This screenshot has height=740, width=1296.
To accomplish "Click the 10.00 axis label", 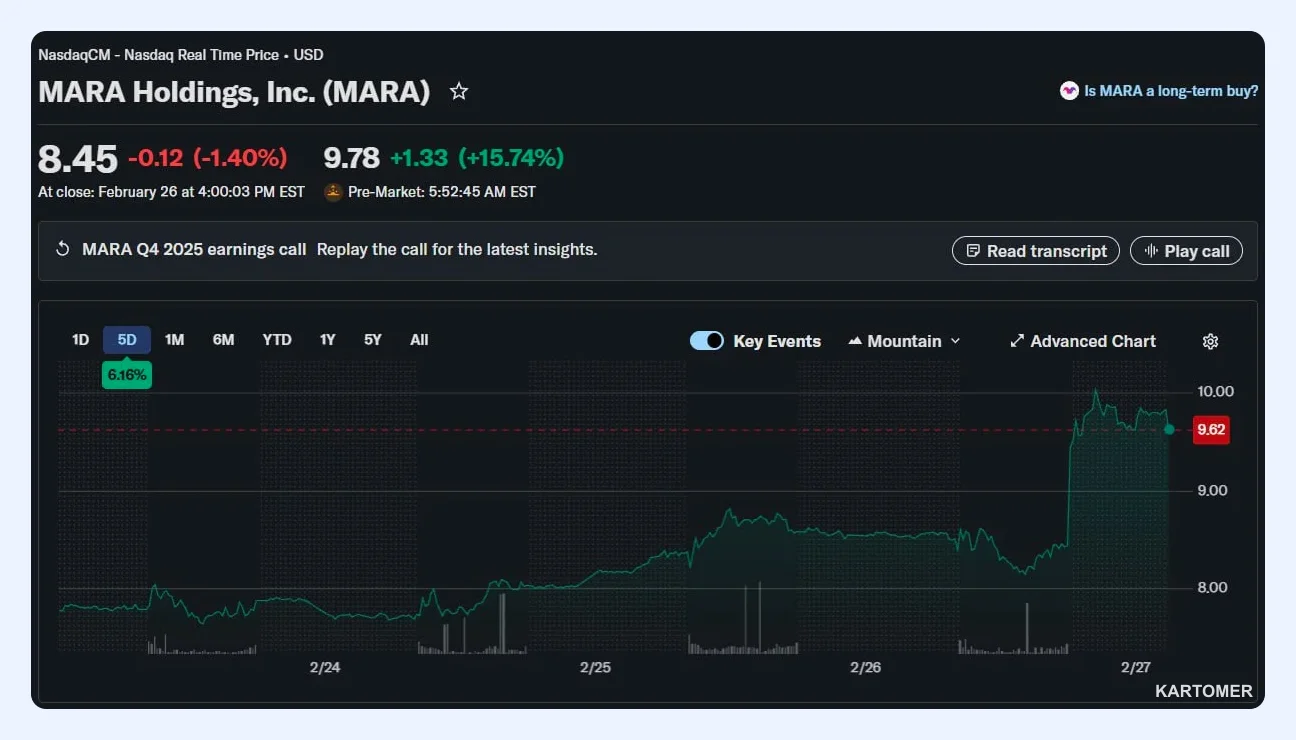I will pos(1215,391).
